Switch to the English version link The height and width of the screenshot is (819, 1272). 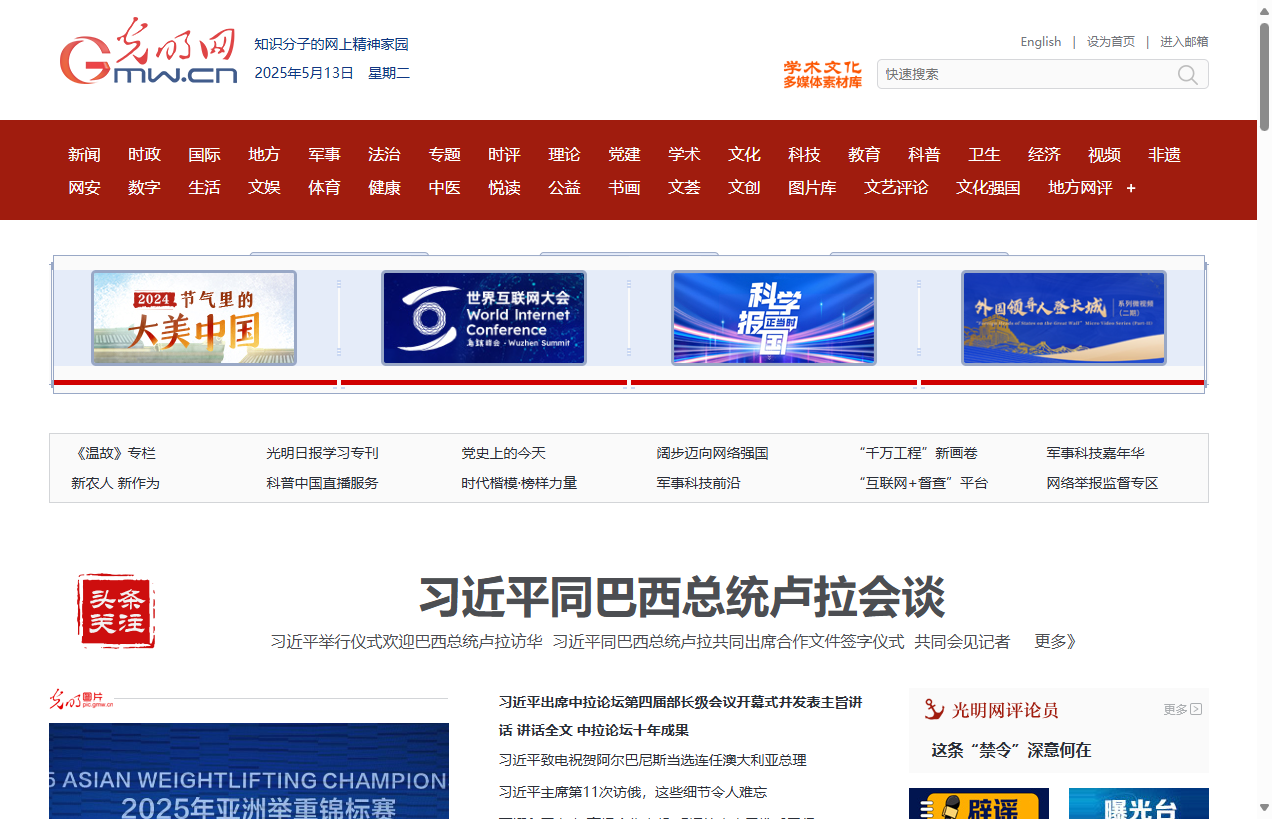(1040, 42)
